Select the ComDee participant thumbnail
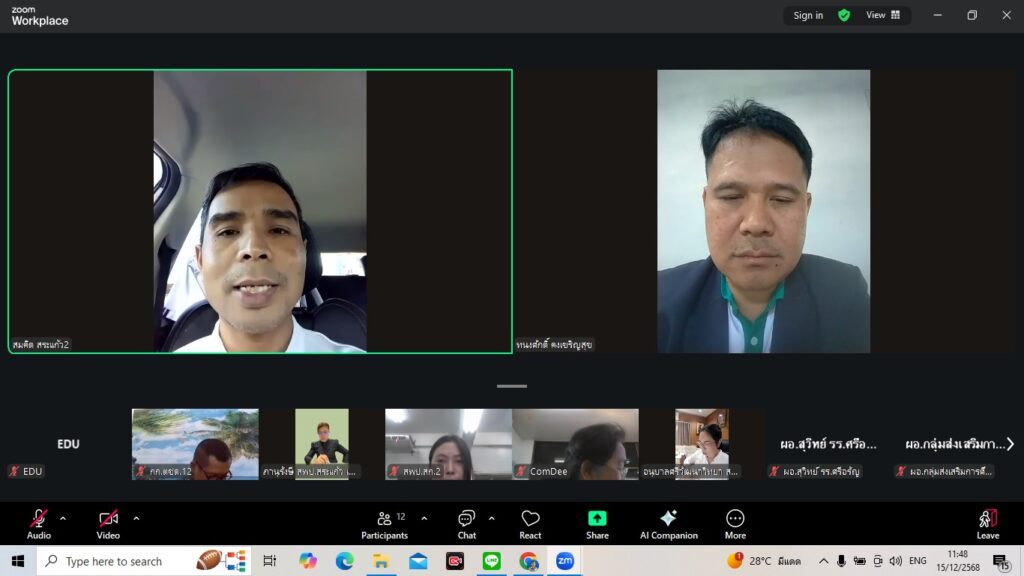The height and width of the screenshot is (576, 1024). [x=575, y=444]
